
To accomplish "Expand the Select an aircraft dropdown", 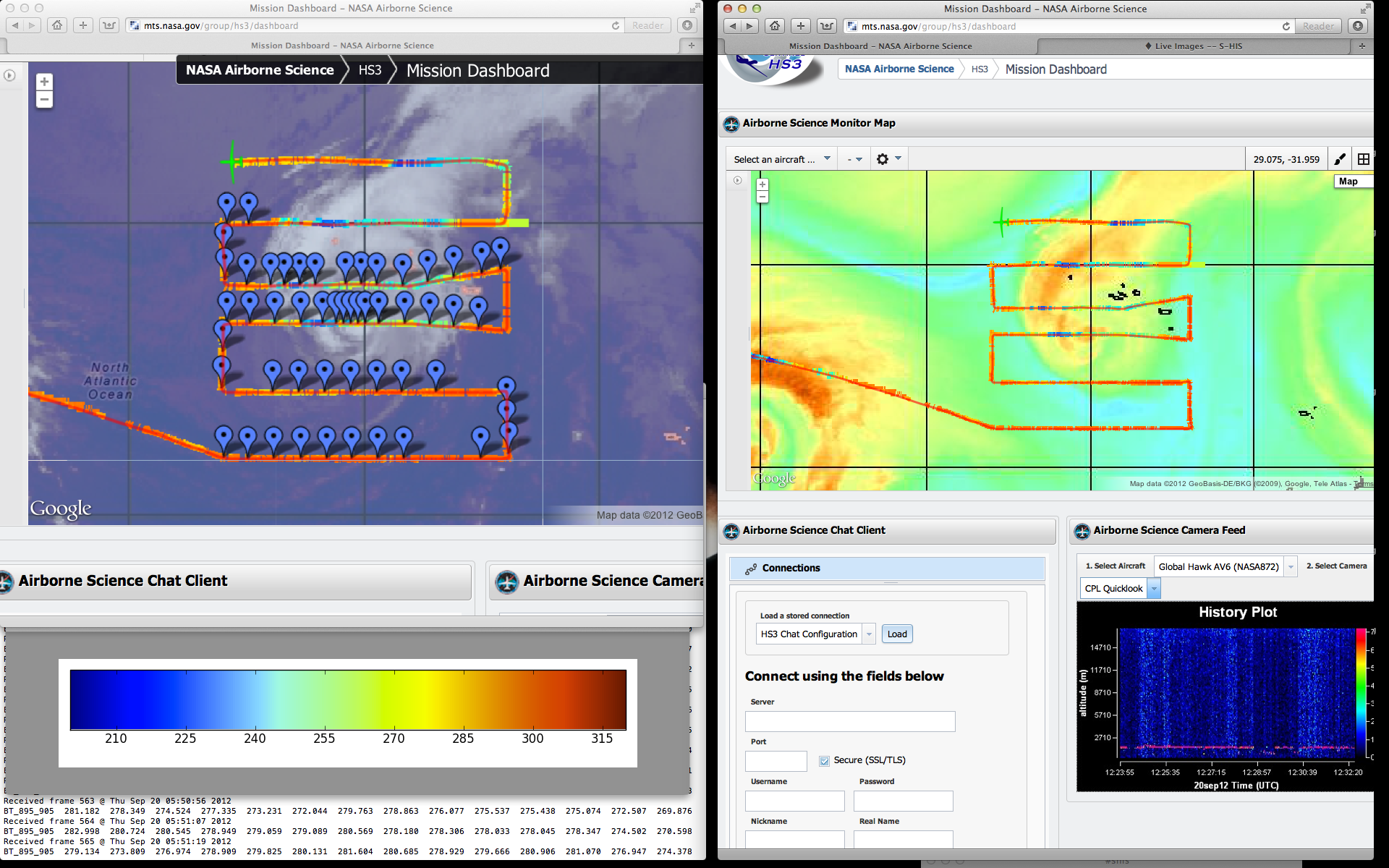I will pyautogui.click(x=781, y=159).
